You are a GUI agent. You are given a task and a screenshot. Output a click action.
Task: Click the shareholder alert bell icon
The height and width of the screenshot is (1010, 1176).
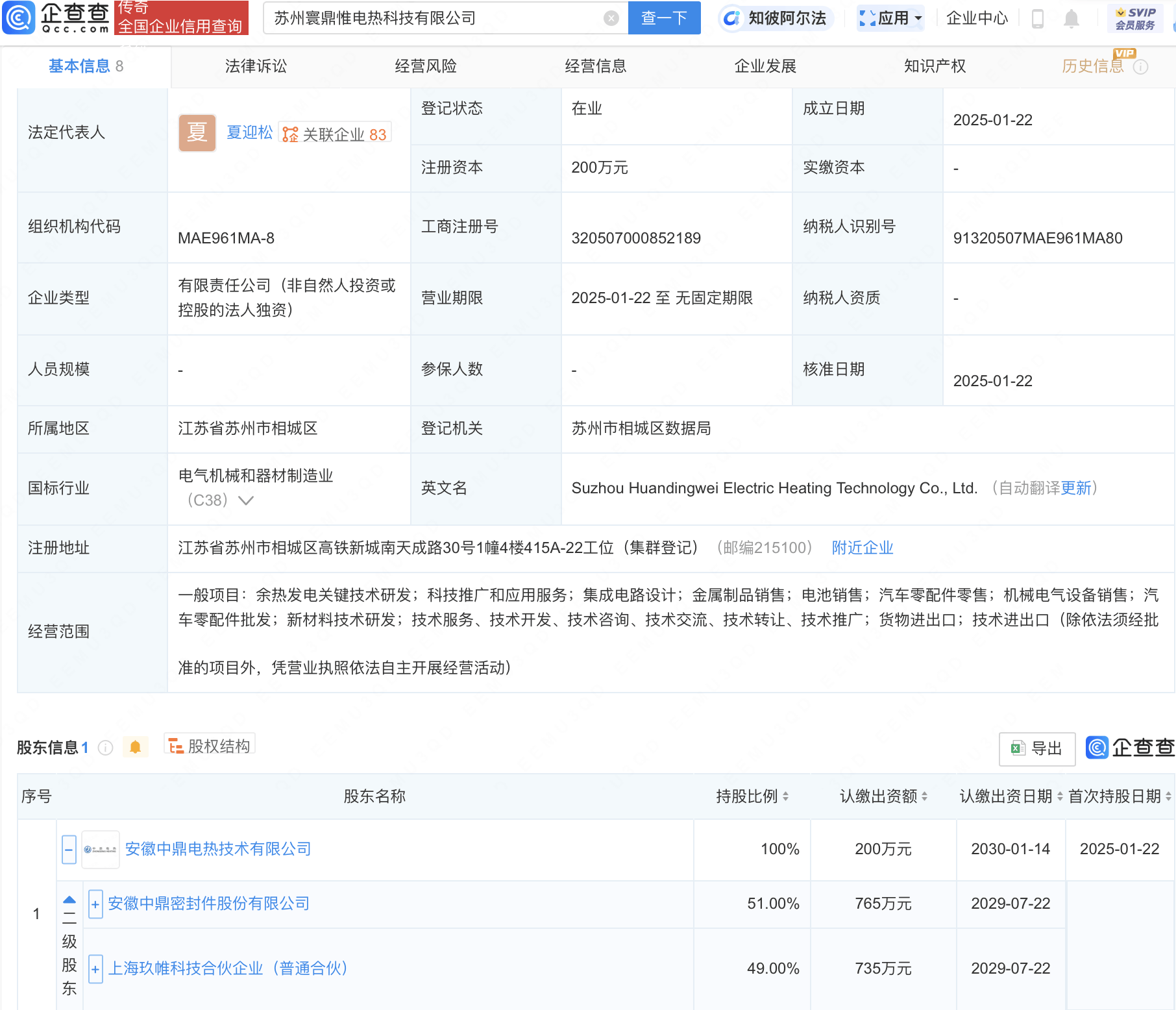[x=135, y=747]
